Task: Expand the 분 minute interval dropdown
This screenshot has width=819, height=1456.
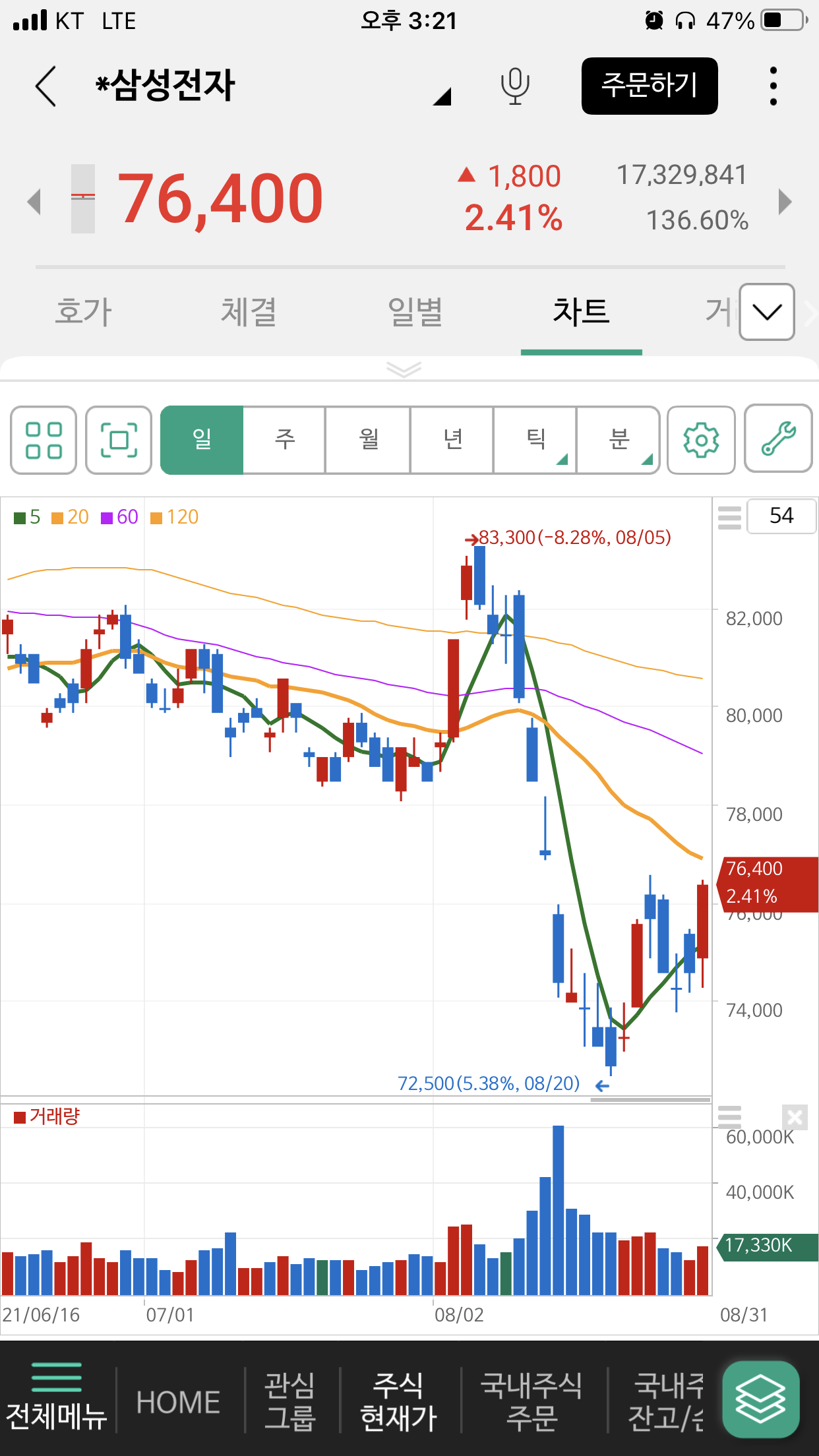Action: [619, 440]
